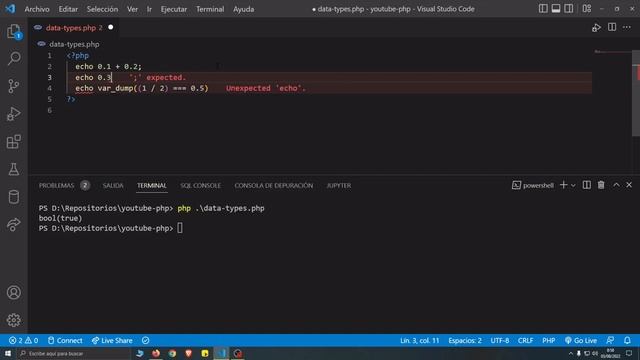
Task: Open the Ejecutar menu
Action: (x=174, y=9)
